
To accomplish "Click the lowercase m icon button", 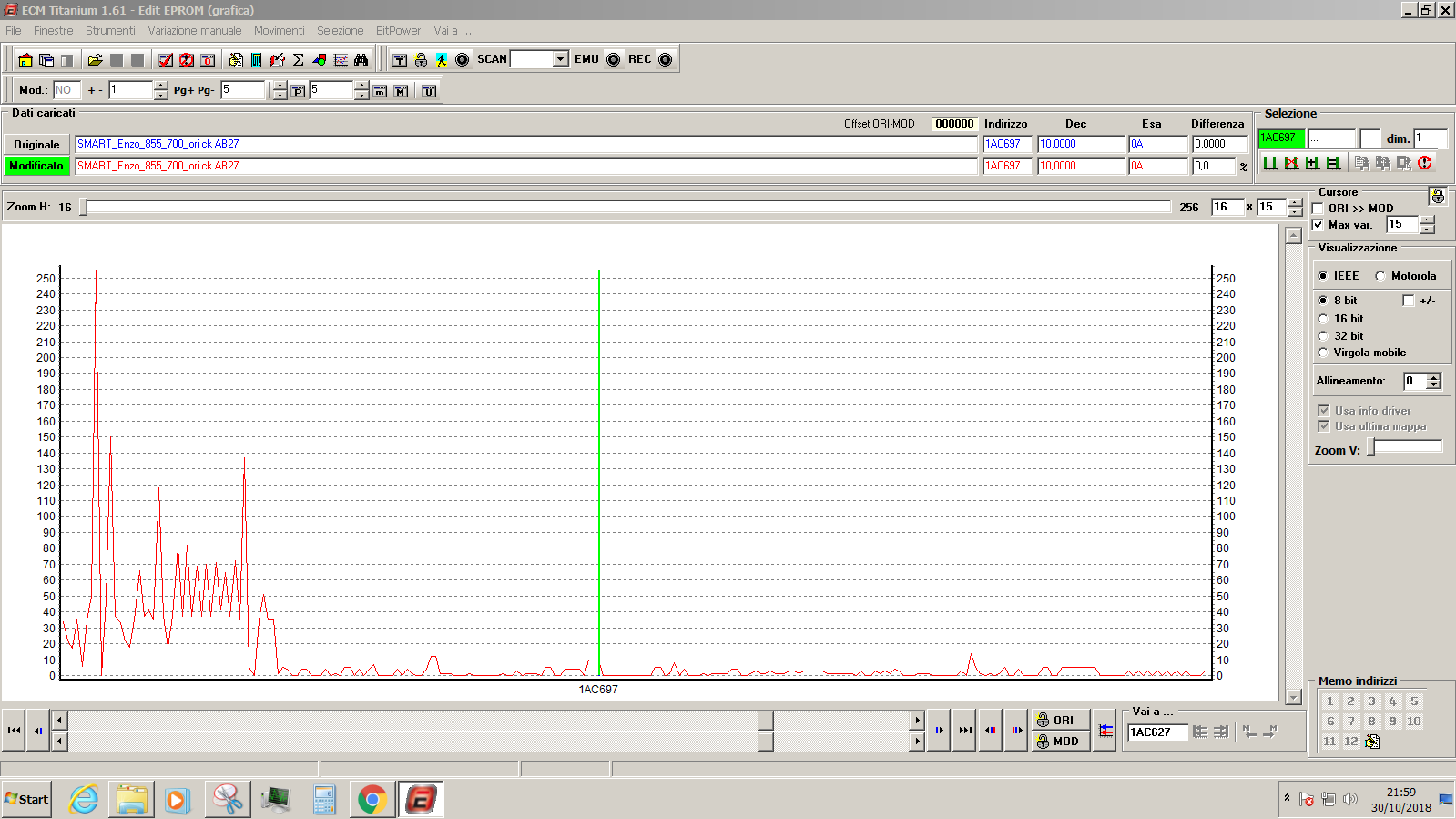I will (x=380, y=91).
